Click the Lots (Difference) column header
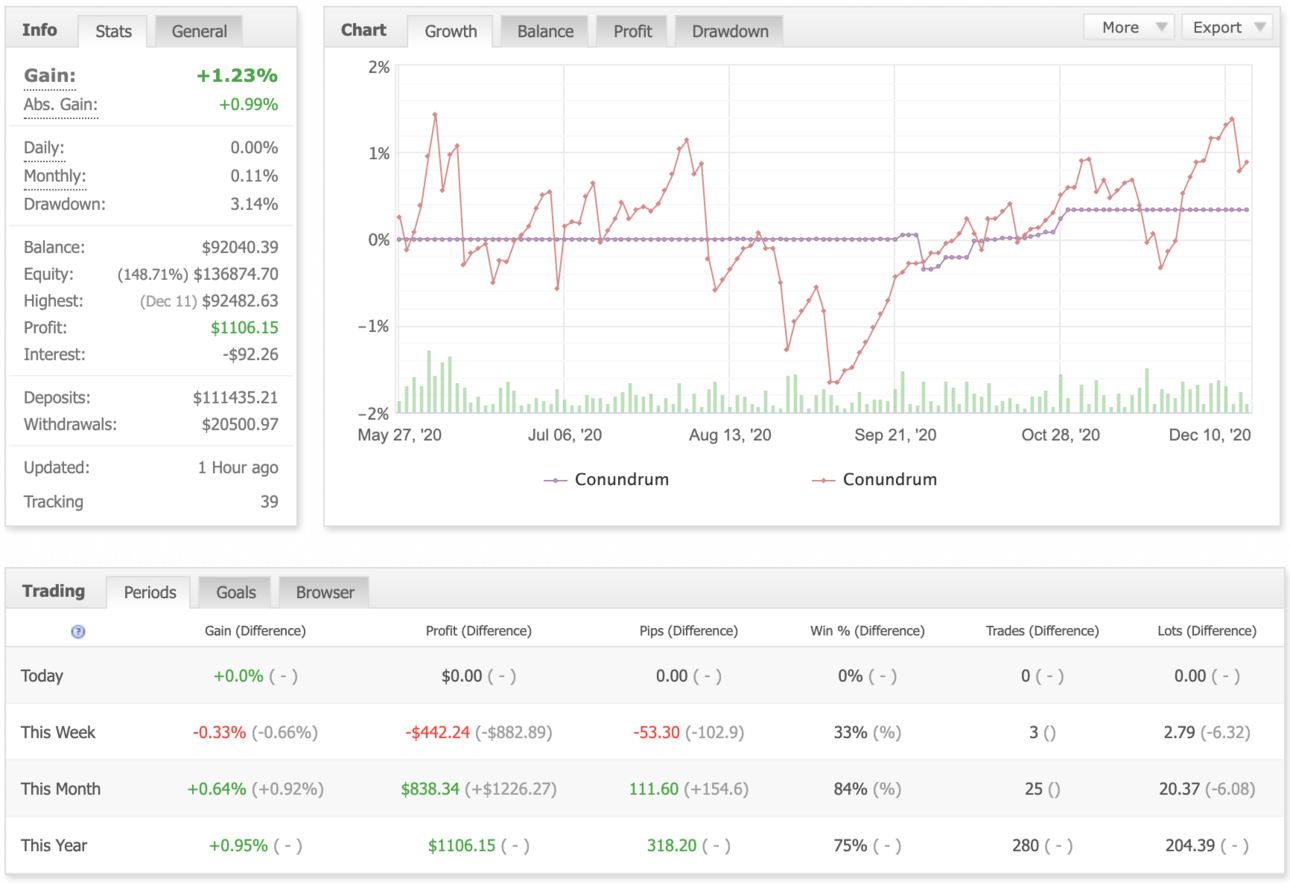 [1207, 631]
